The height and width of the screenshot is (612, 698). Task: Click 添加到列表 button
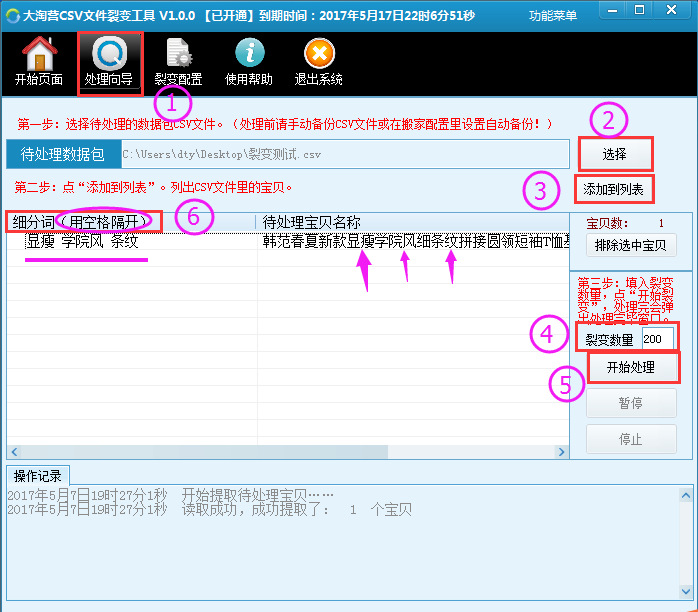613,189
